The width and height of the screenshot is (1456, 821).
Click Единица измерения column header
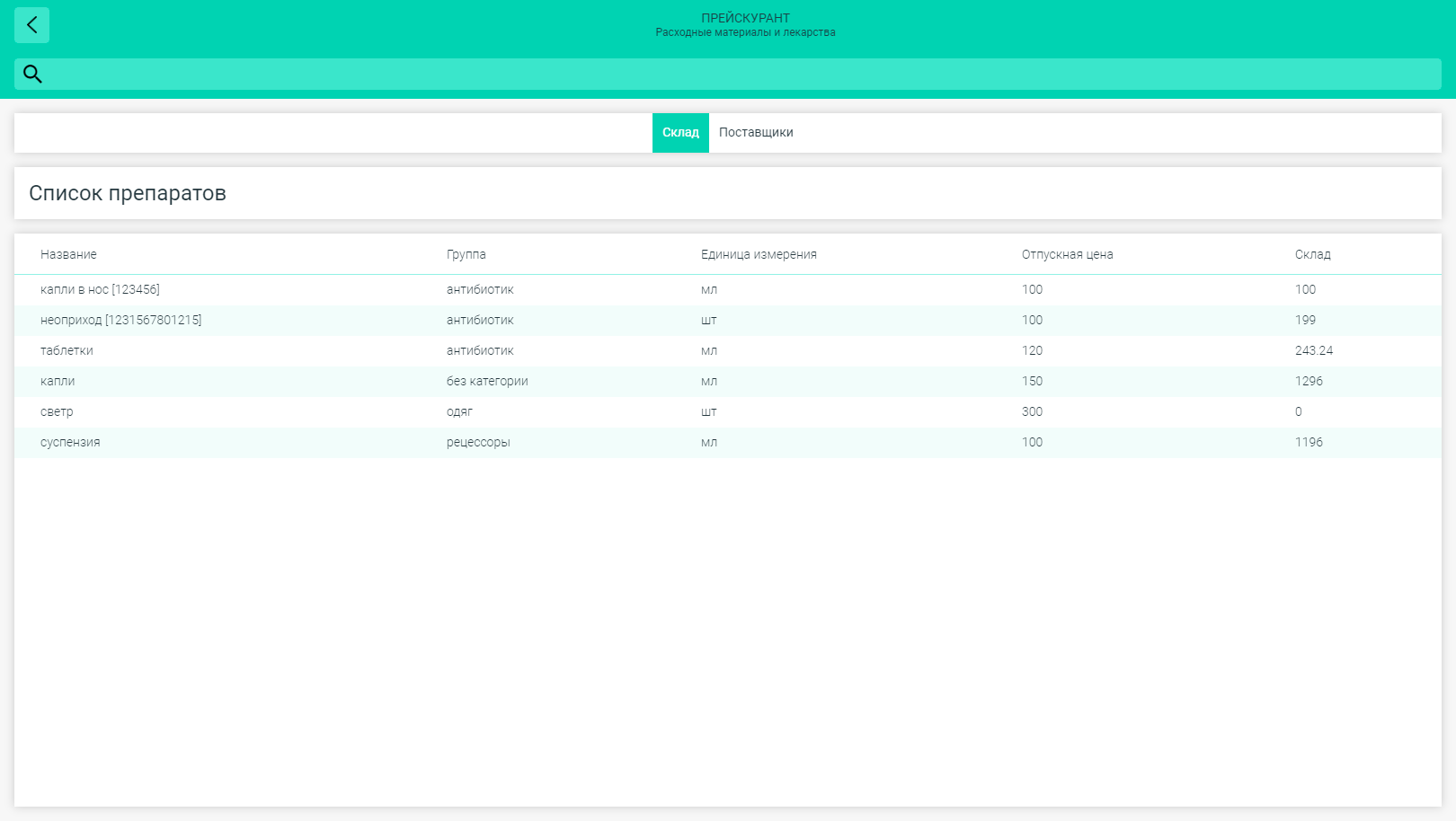(x=759, y=254)
